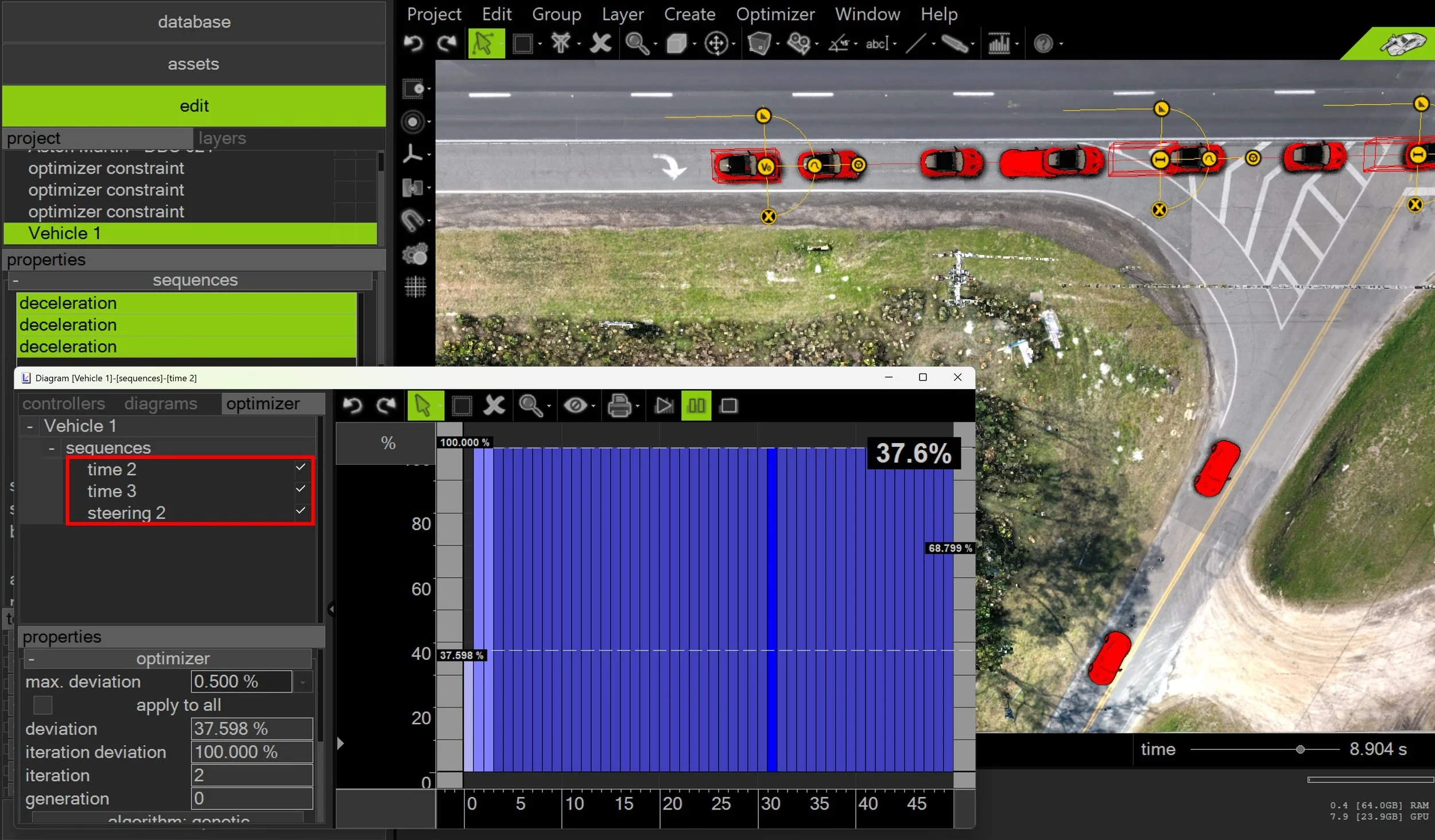Click the start optimizer play icon
The width and height of the screenshot is (1435, 840).
point(664,406)
